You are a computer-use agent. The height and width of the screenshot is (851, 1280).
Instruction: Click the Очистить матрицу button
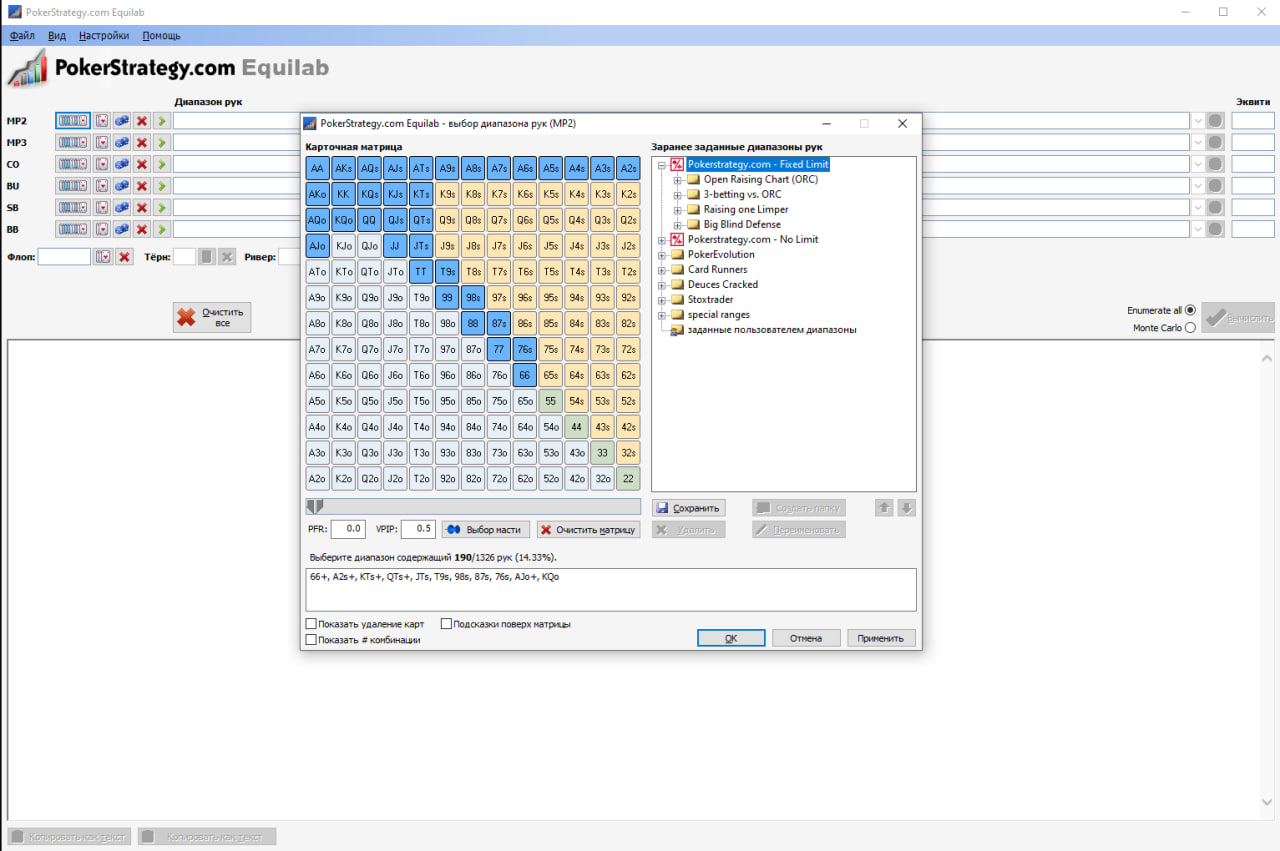pos(588,530)
